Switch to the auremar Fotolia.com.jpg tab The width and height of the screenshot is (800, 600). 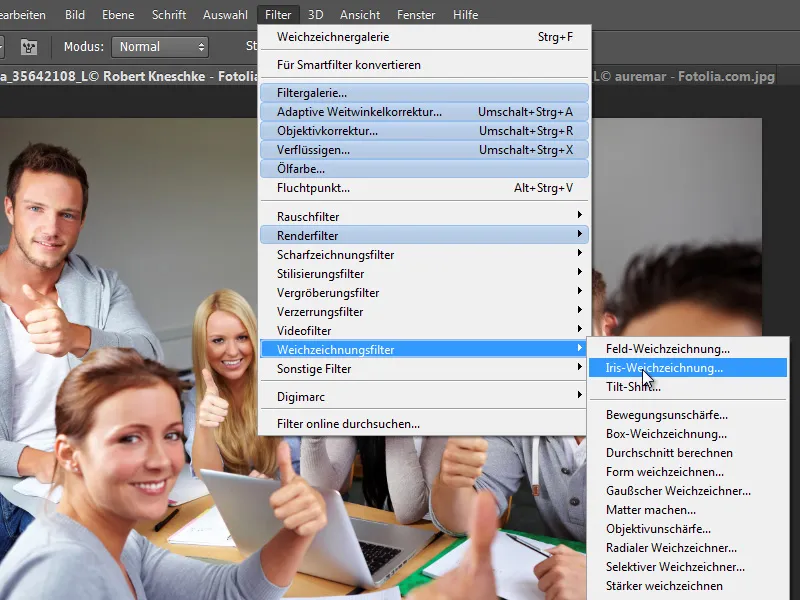(x=684, y=77)
